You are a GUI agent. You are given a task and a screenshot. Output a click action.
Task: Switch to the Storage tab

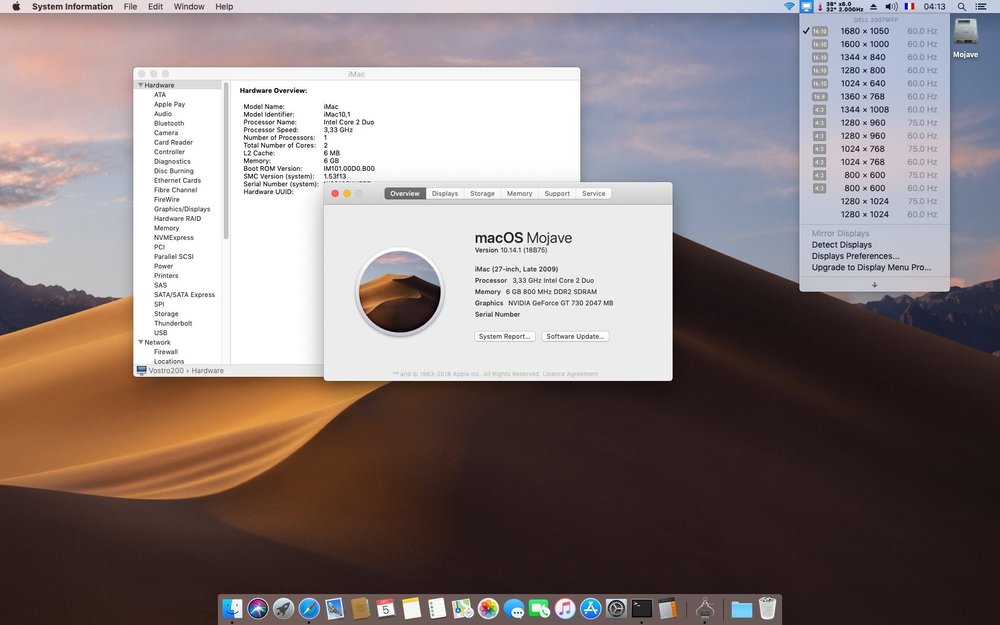coord(482,193)
